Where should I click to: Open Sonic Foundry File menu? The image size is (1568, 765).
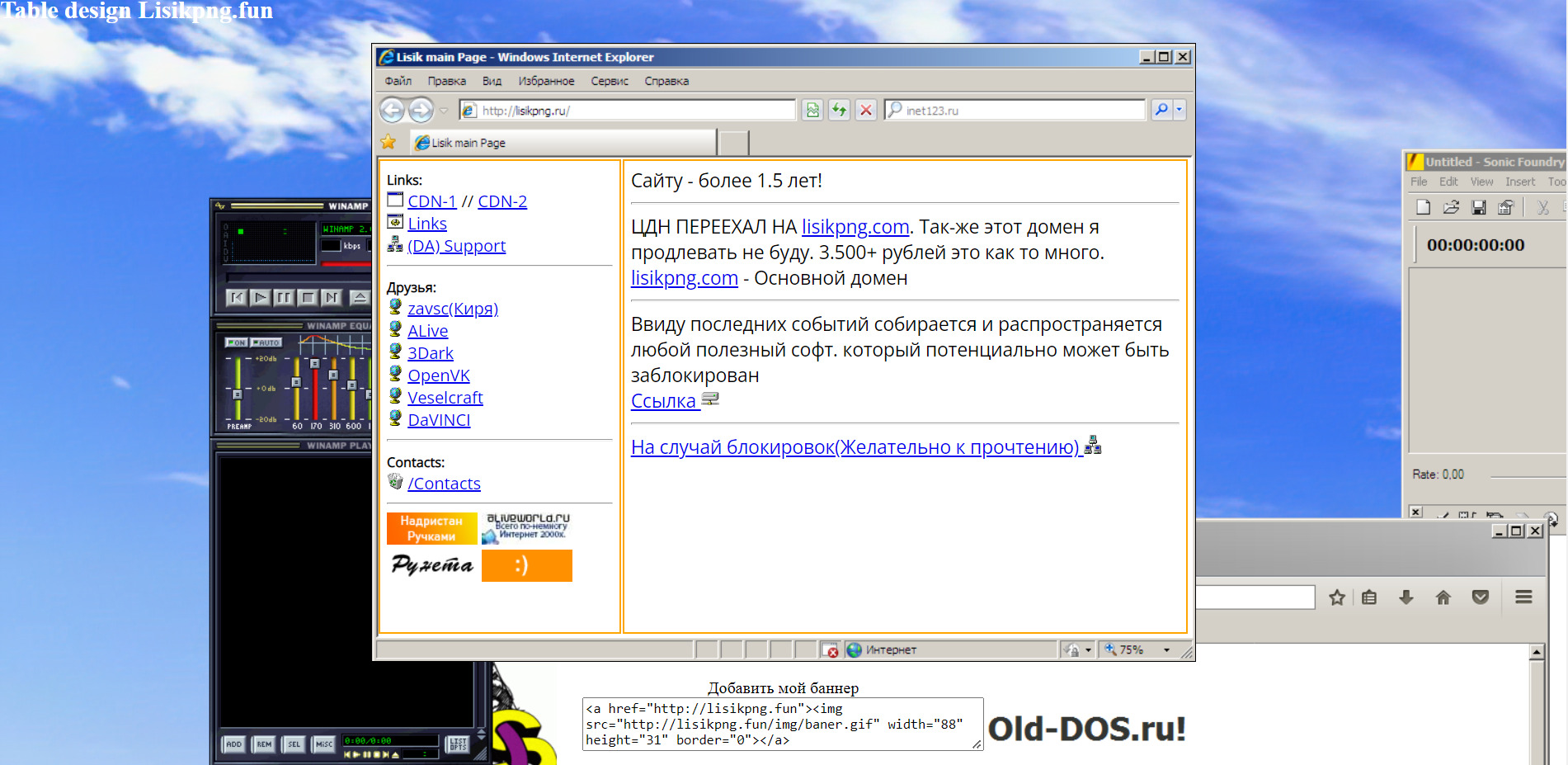(1419, 182)
